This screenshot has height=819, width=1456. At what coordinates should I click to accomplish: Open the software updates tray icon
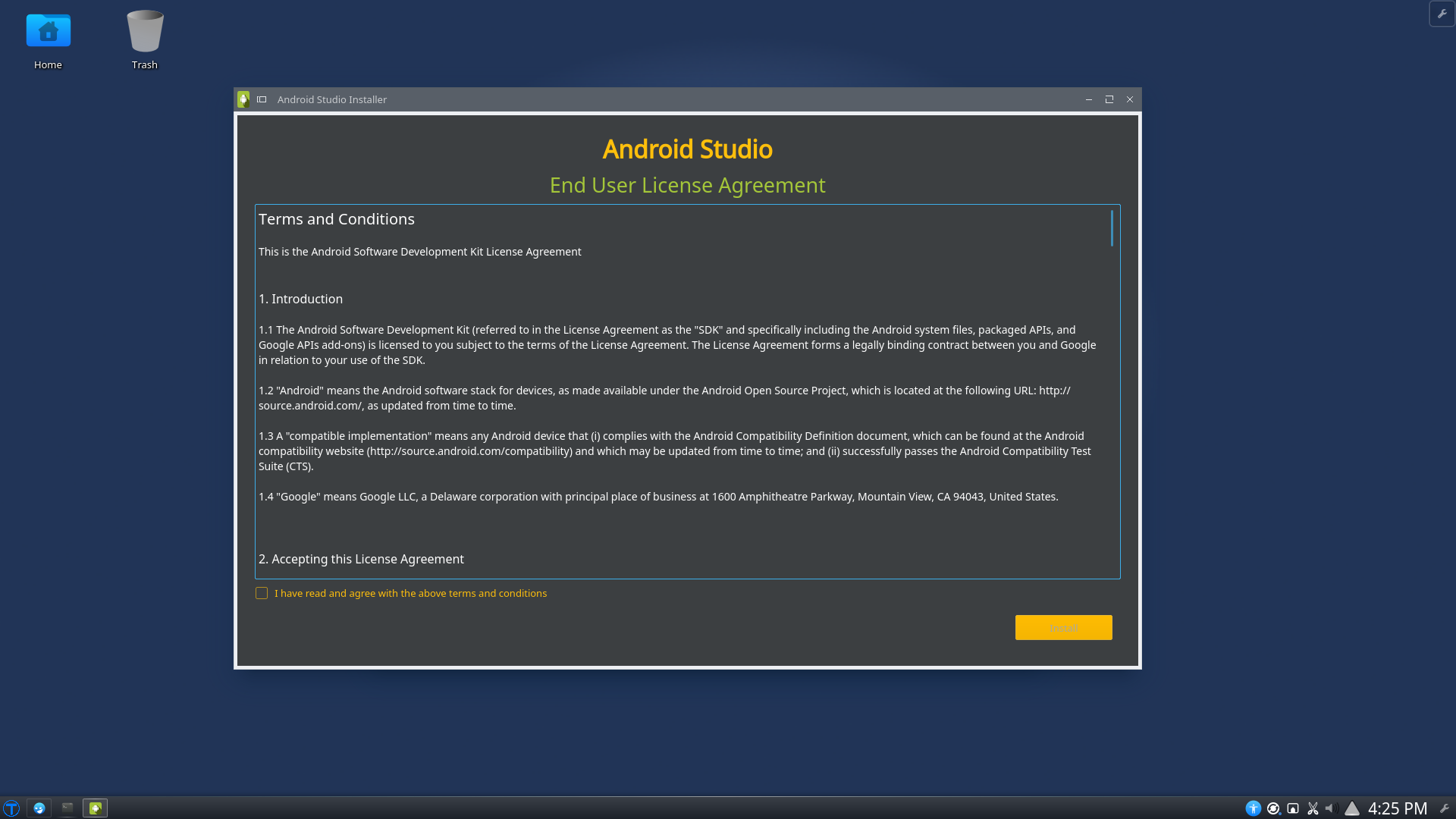click(x=1274, y=808)
